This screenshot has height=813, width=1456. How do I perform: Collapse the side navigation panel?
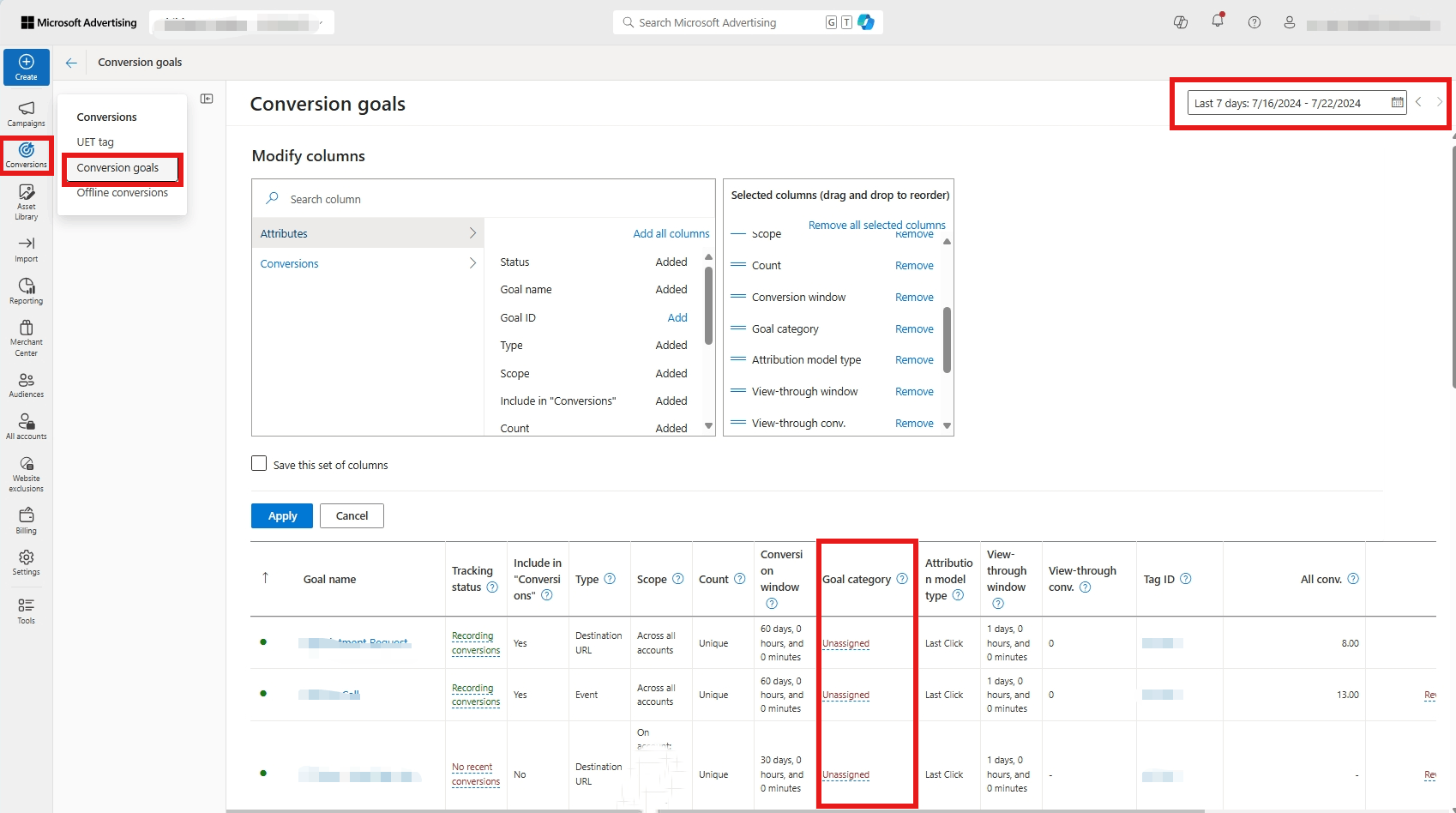coord(207,99)
